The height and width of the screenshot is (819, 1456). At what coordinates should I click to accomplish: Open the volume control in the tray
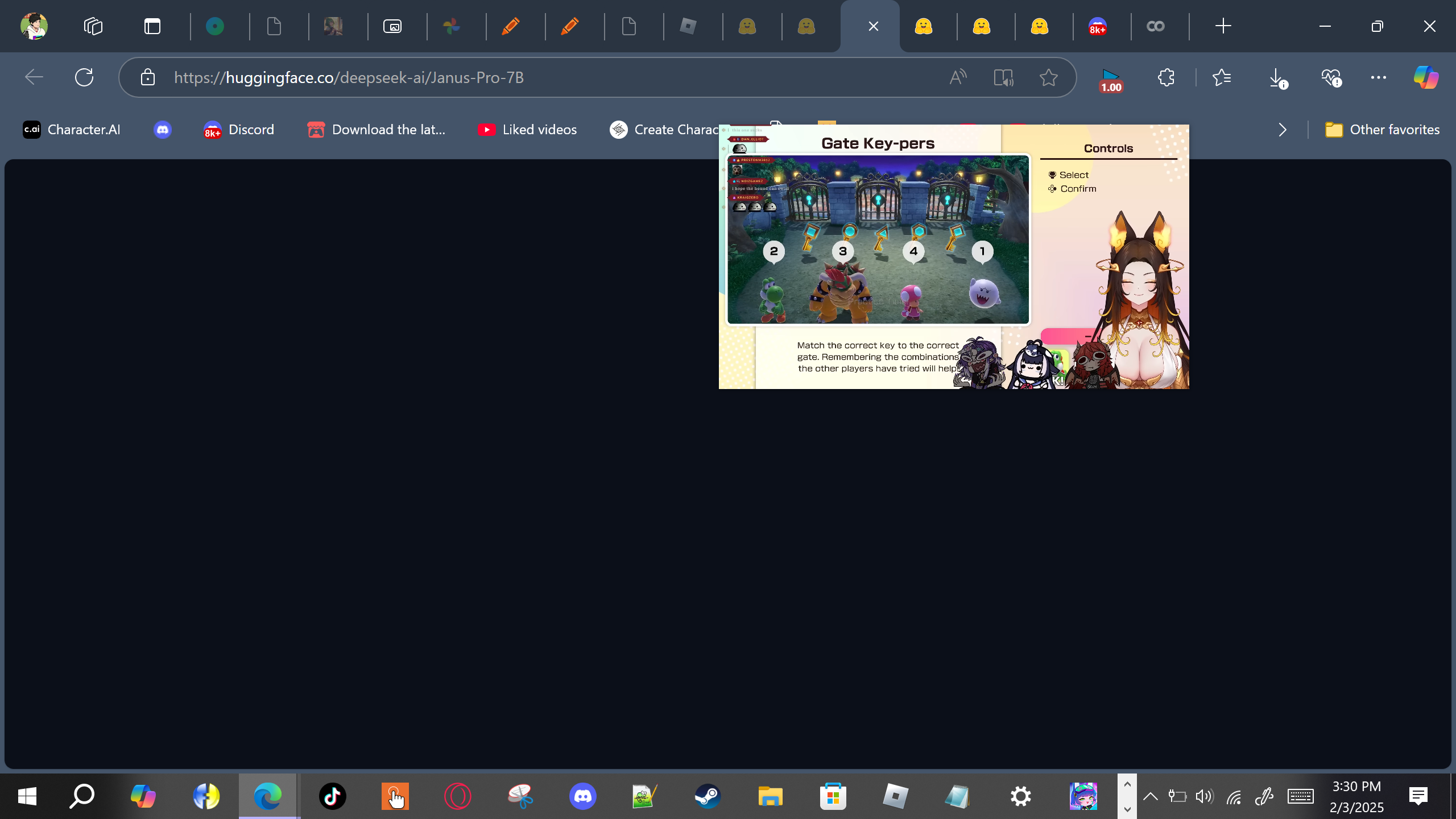point(1205,796)
